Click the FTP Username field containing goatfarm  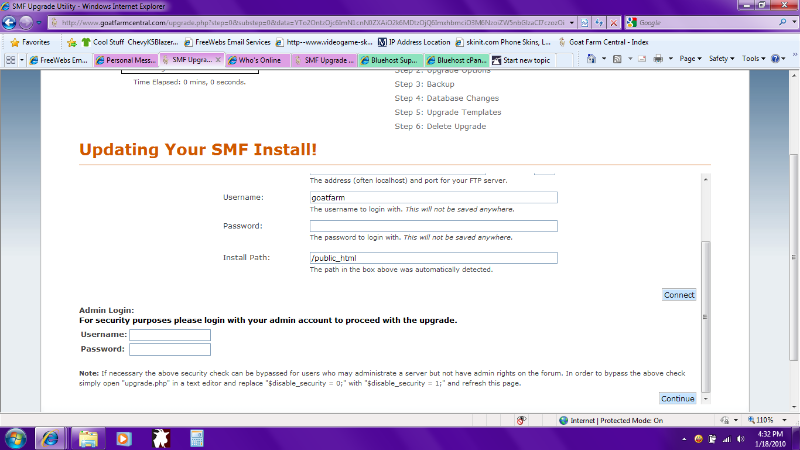pyautogui.click(x=434, y=197)
